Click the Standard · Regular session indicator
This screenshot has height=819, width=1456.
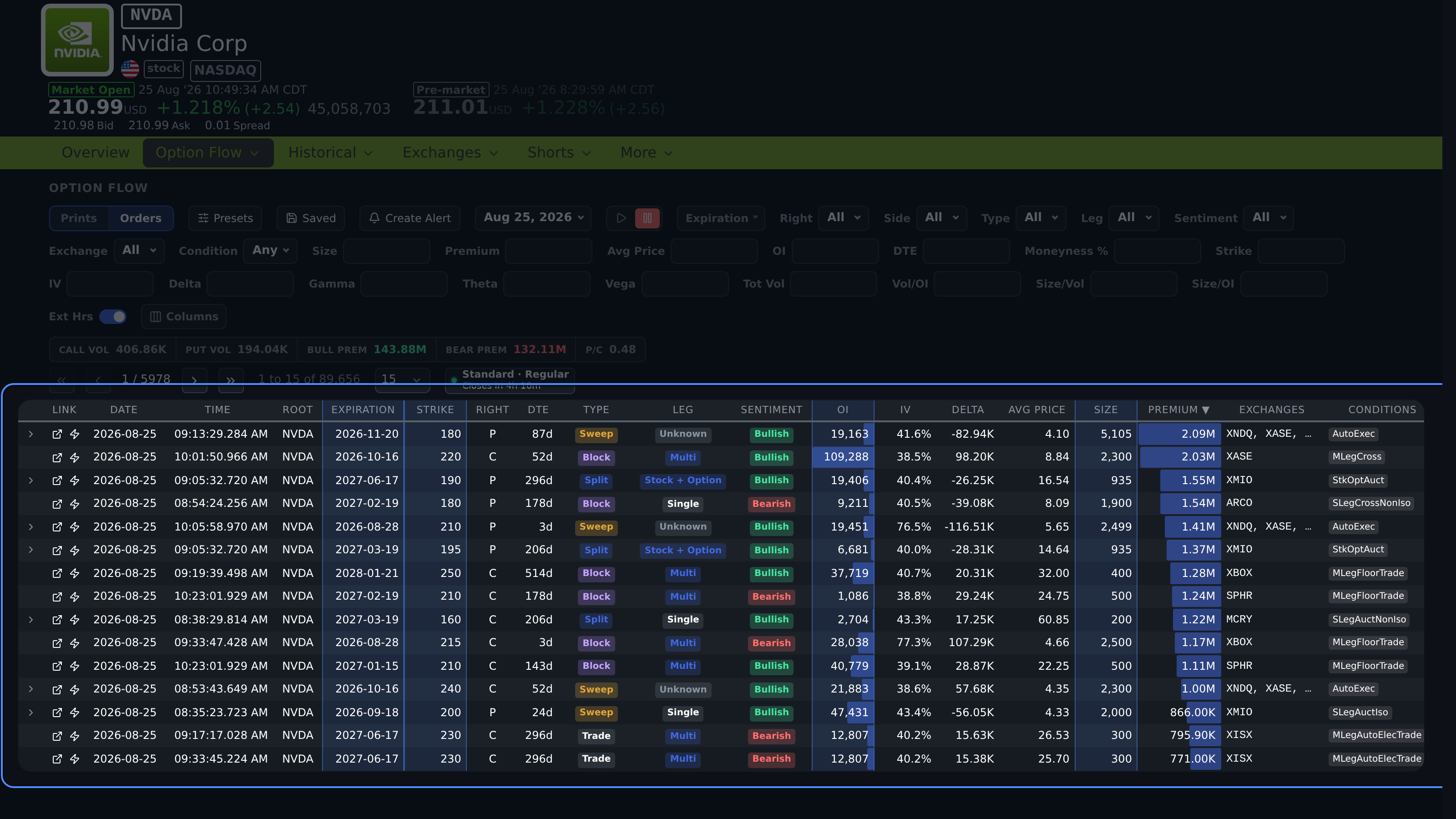pyautogui.click(x=510, y=380)
